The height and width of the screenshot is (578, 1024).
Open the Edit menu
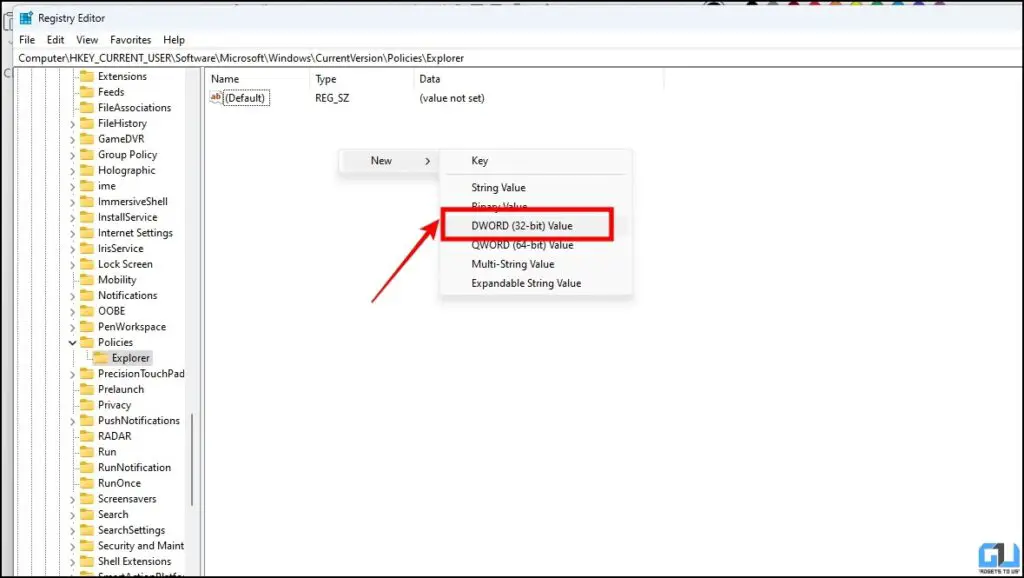click(x=56, y=40)
